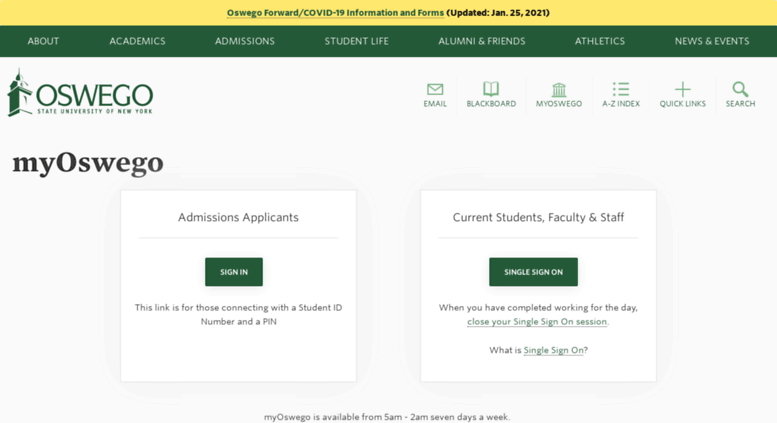This screenshot has height=423, width=777.
Task: Open the Email envelope icon
Action: pos(435,89)
